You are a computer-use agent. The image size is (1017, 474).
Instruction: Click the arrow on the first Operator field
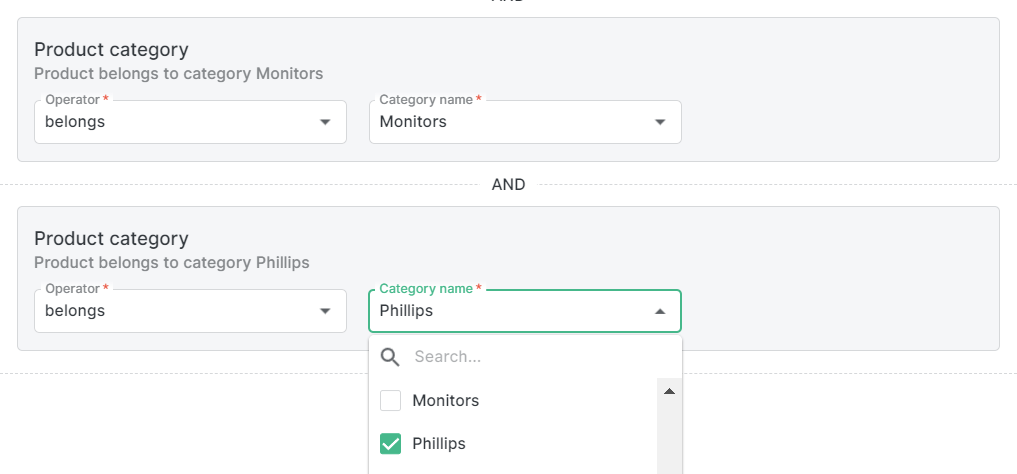tap(324, 122)
